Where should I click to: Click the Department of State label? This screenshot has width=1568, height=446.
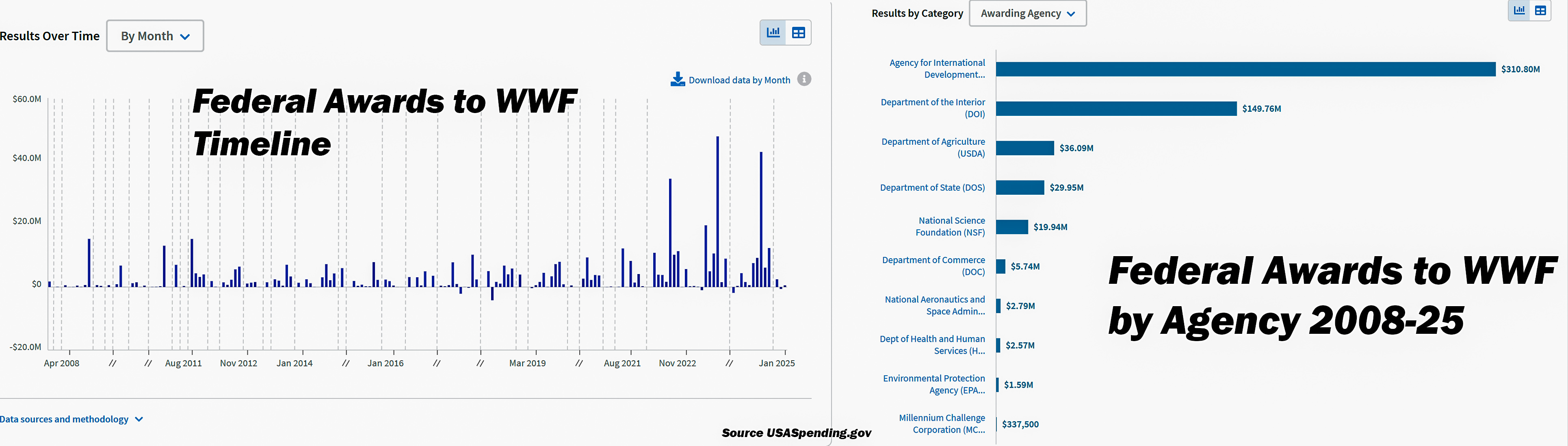[932, 188]
